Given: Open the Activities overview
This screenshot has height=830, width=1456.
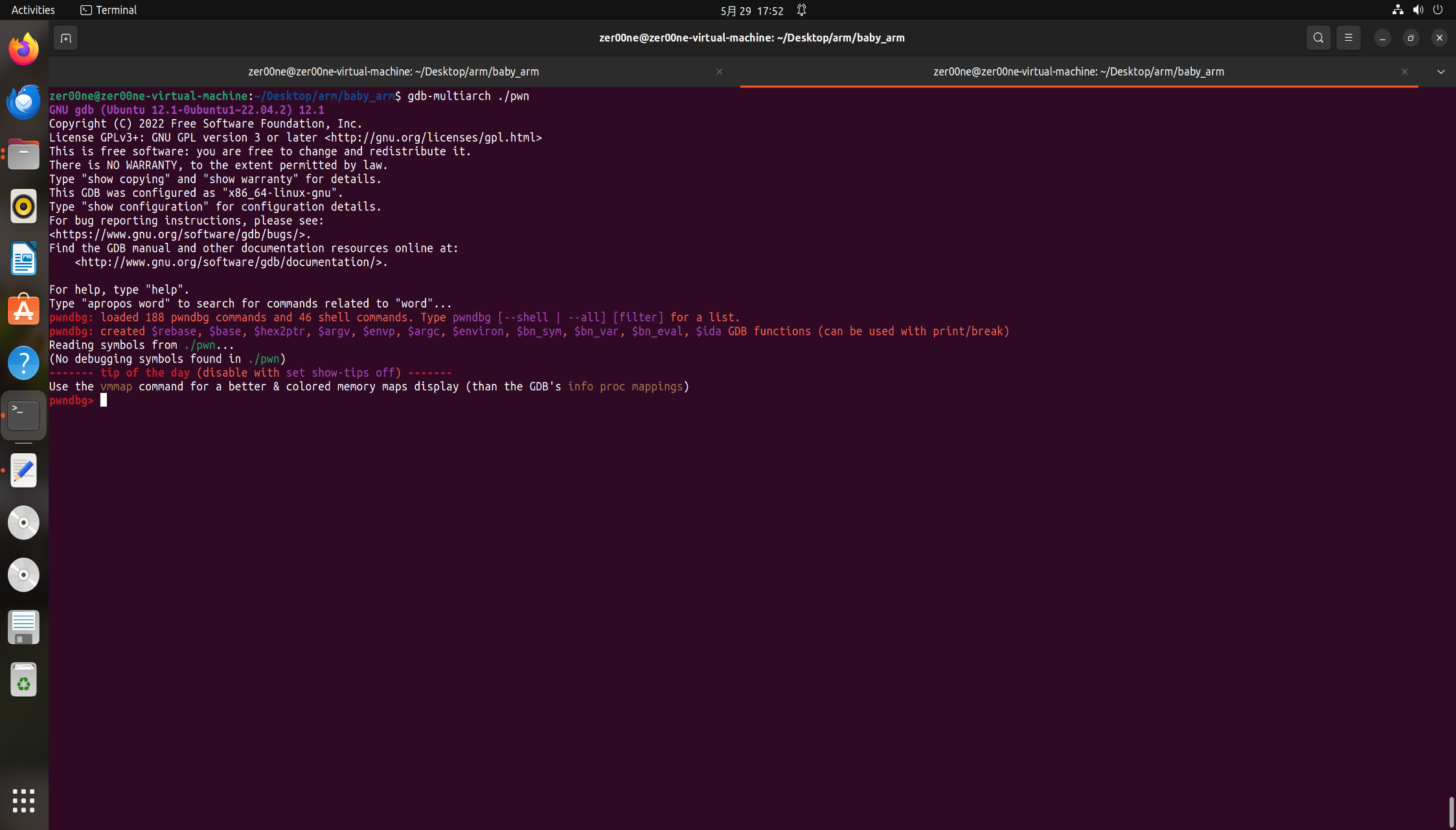Looking at the screenshot, I should (x=33, y=10).
